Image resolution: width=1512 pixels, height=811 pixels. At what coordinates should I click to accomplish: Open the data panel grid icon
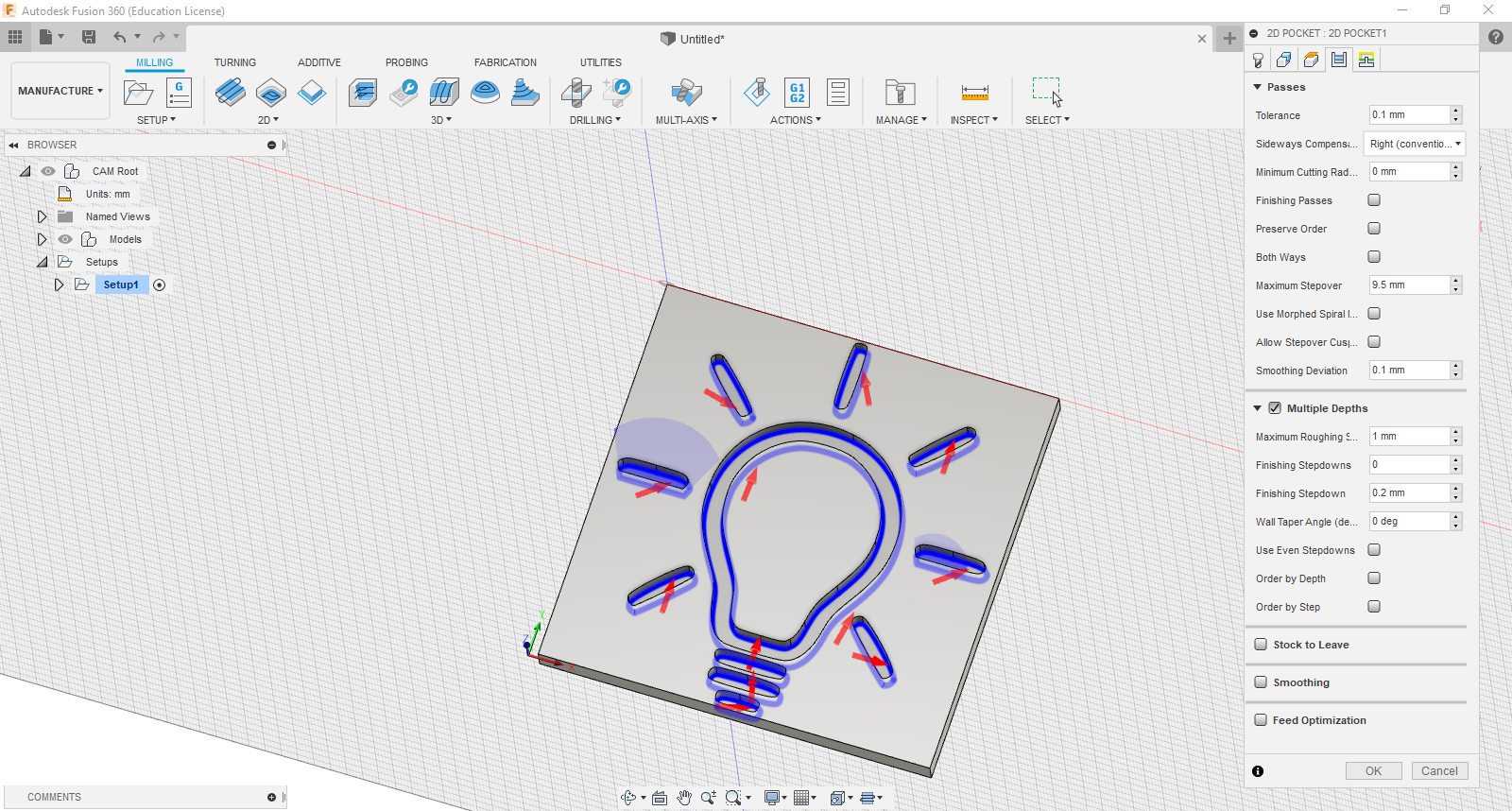pyautogui.click(x=15, y=37)
